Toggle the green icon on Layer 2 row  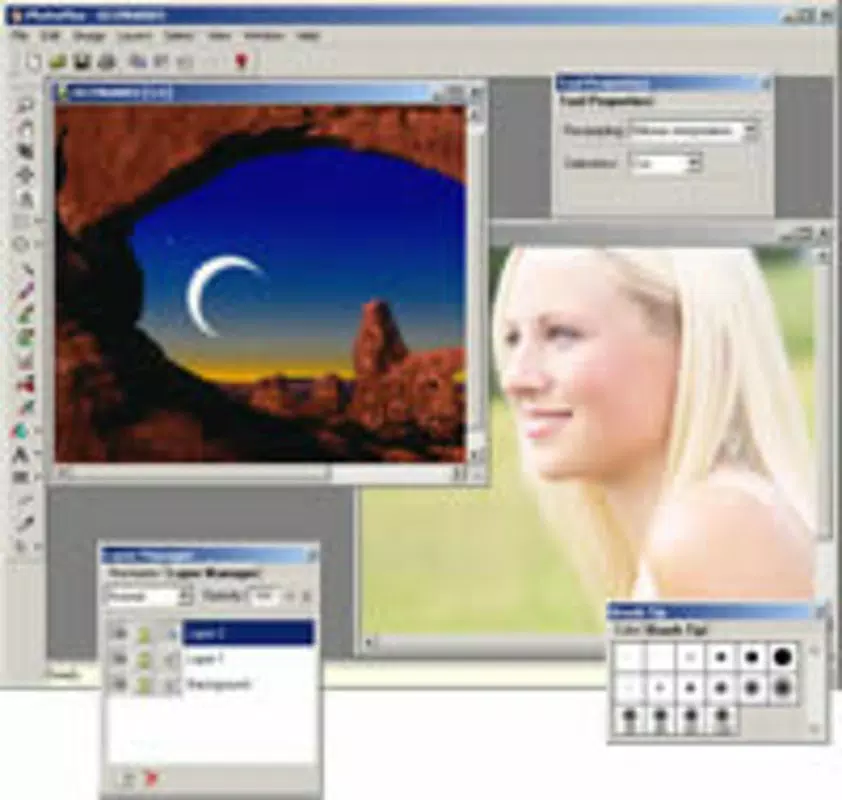[x=144, y=635]
